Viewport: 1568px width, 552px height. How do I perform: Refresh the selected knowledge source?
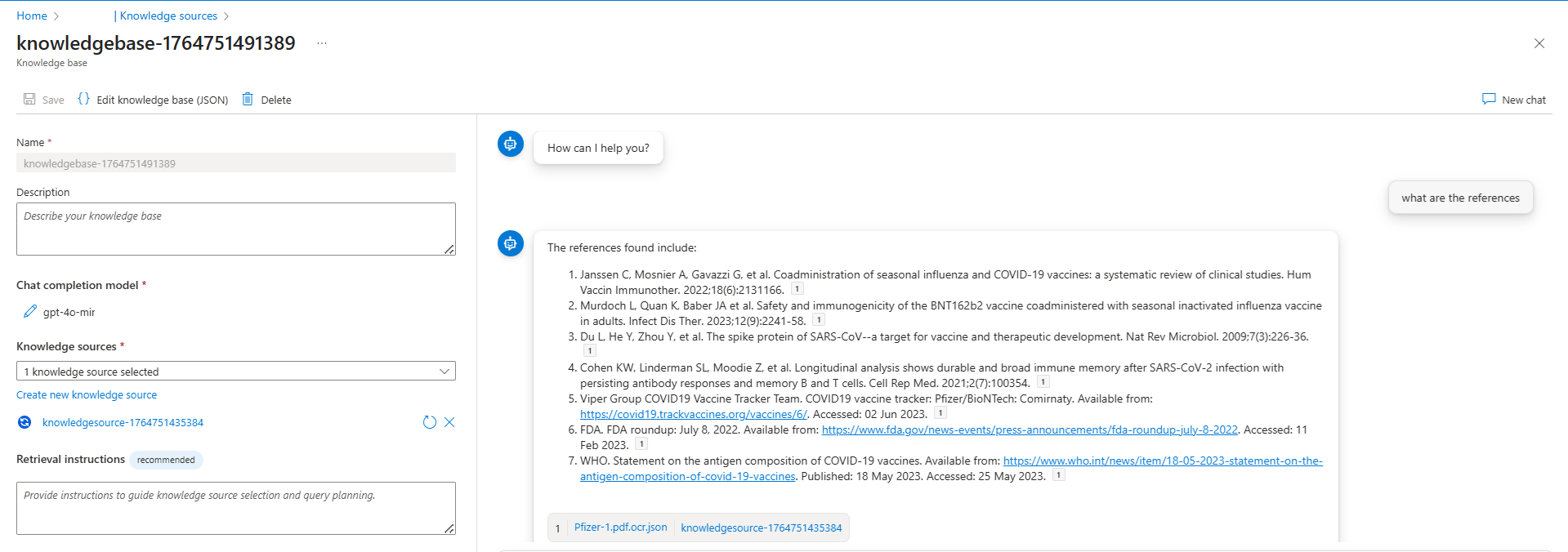(430, 423)
